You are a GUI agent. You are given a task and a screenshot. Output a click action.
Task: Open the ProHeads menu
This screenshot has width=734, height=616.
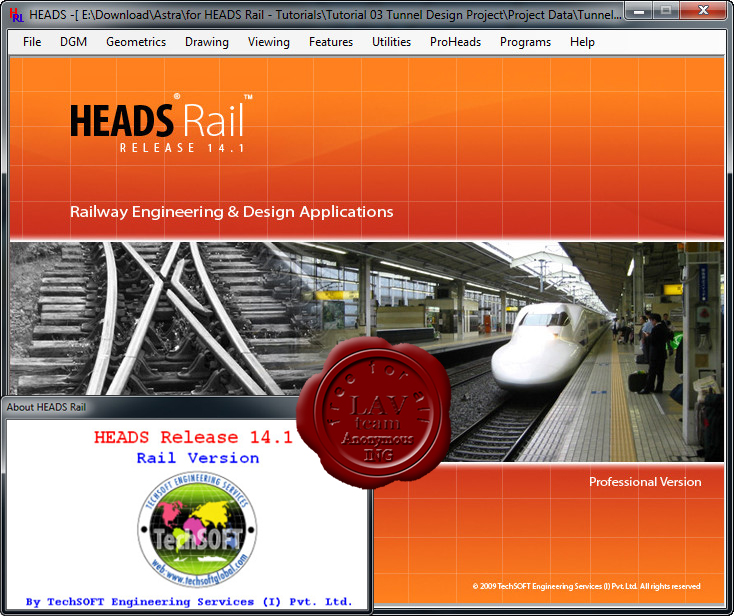click(455, 42)
